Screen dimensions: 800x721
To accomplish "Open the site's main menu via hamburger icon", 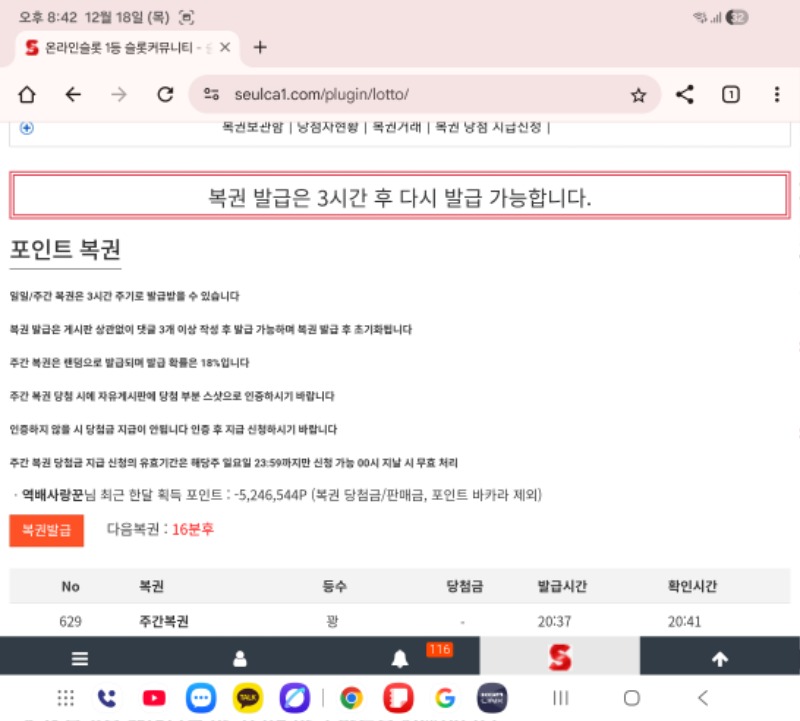I will [78, 658].
